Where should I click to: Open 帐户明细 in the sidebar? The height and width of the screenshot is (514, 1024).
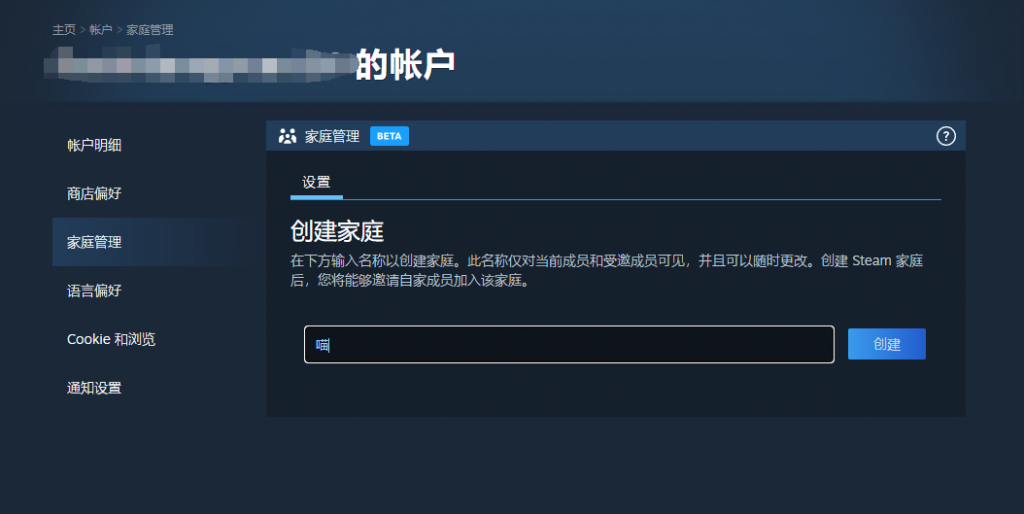(x=94, y=145)
